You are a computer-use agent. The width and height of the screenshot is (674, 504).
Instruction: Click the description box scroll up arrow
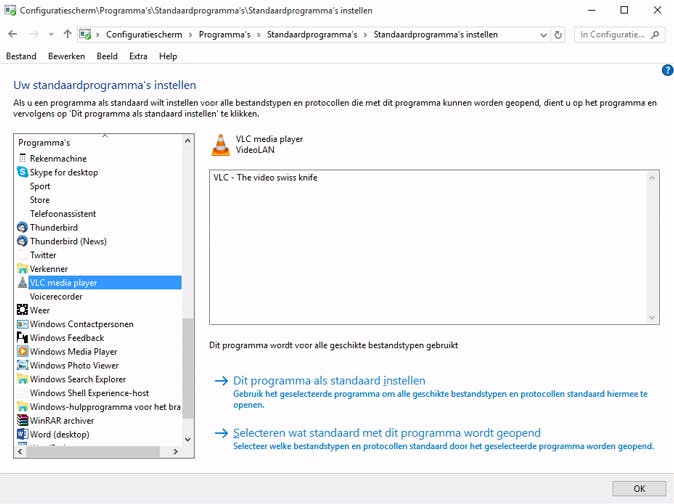652,177
